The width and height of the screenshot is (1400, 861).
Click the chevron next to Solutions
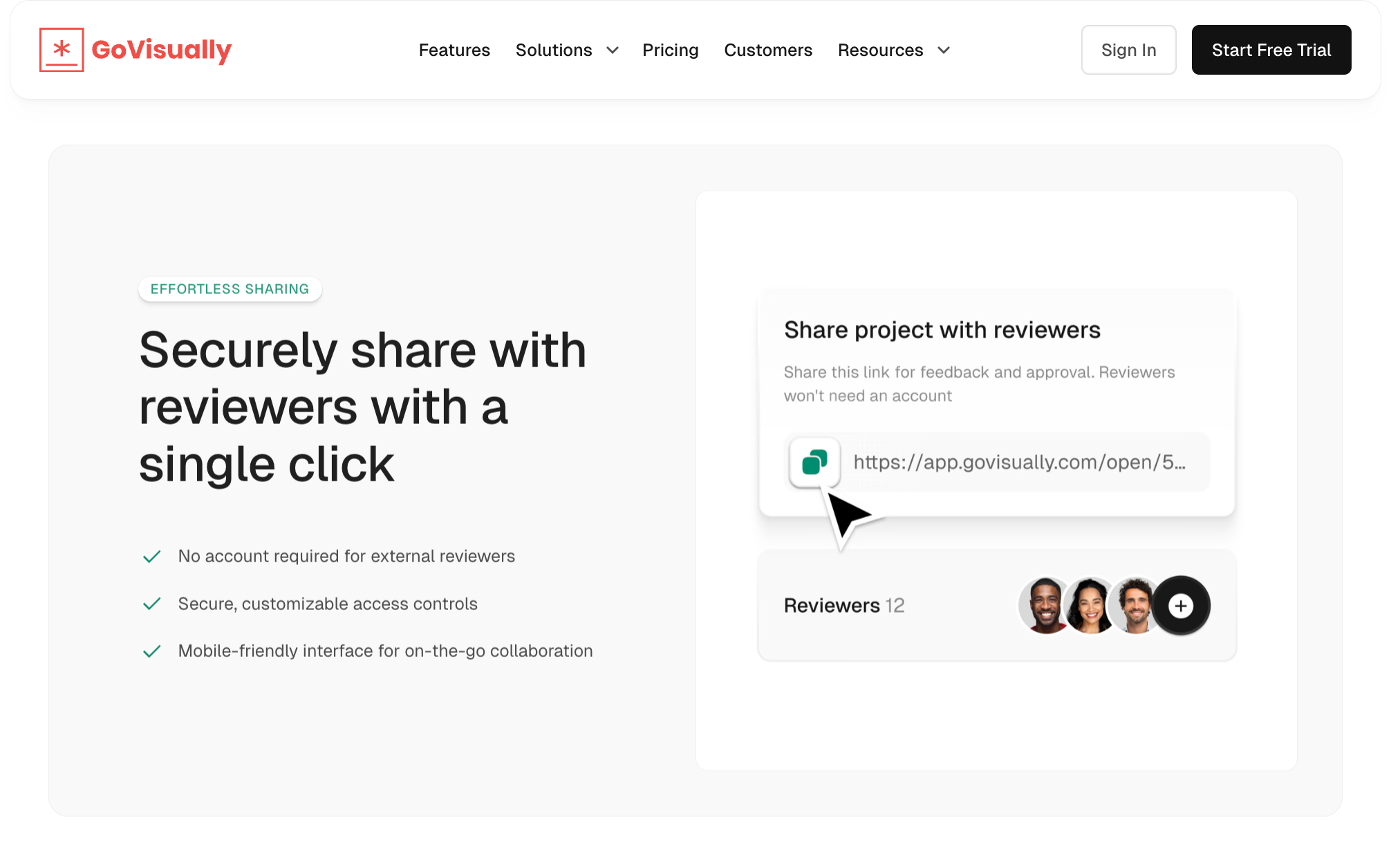611,50
